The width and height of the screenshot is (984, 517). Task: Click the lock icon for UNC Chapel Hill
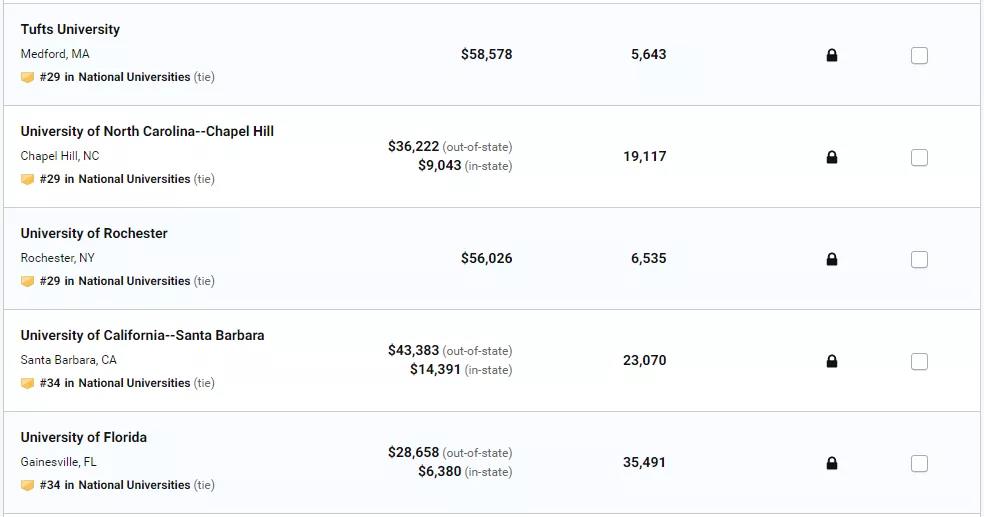[x=832, y=157]
